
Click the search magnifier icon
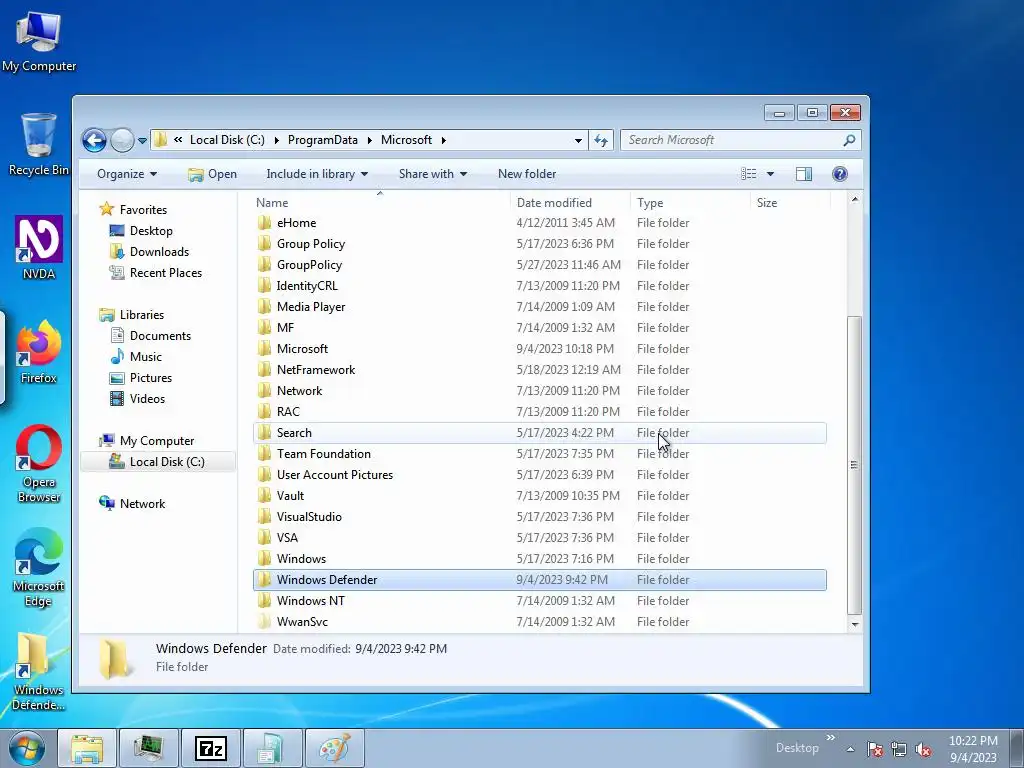pos(849,140)
